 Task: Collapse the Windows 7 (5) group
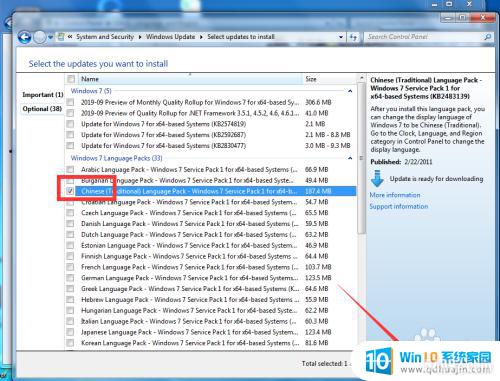point(350,91)
